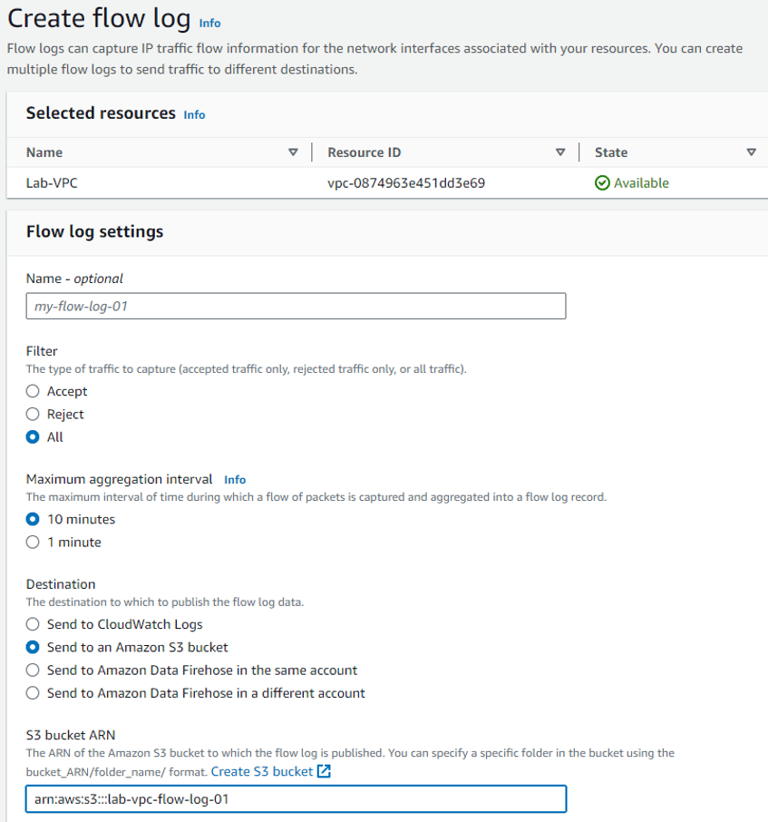Click the Create S3 bucket link
Screen dimensions: 768x822
coord(262,772)
